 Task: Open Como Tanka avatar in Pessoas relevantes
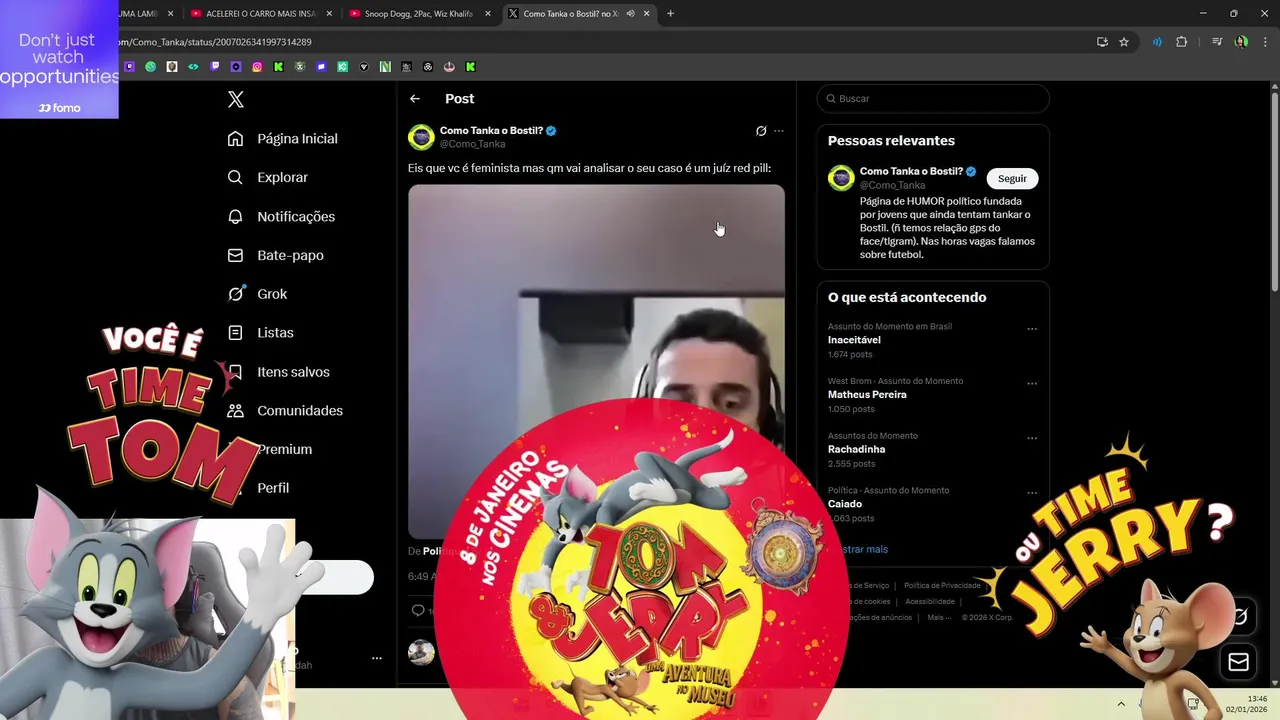[841, 178]
